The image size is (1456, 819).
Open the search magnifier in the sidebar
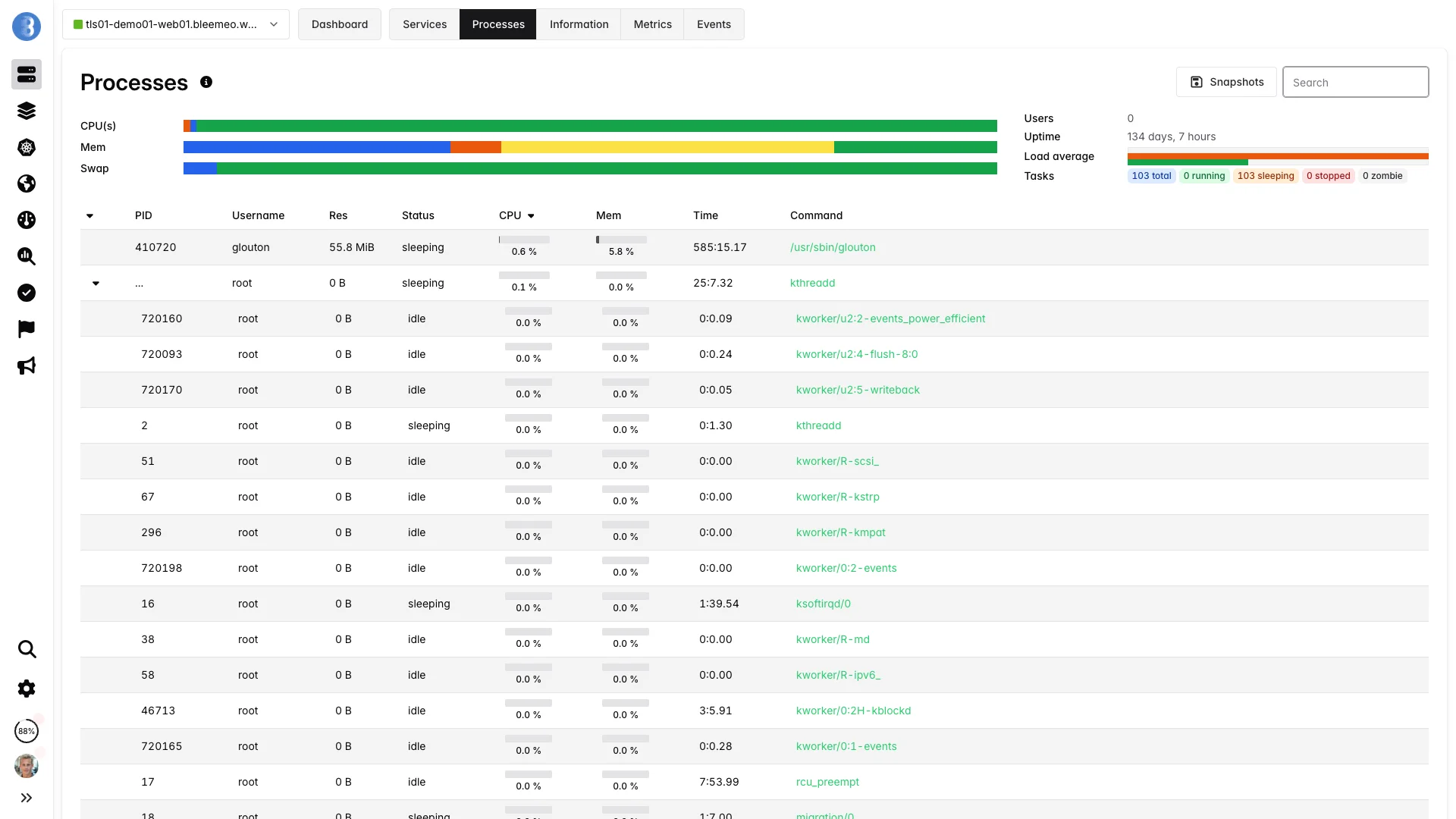pos(27,650)
